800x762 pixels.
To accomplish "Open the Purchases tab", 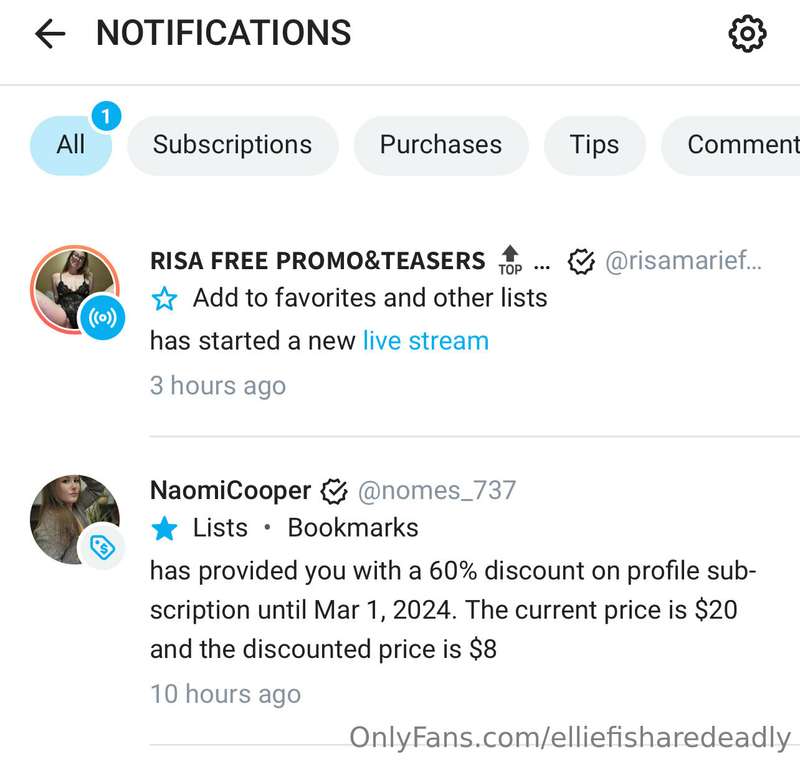I will click(441, 145).
